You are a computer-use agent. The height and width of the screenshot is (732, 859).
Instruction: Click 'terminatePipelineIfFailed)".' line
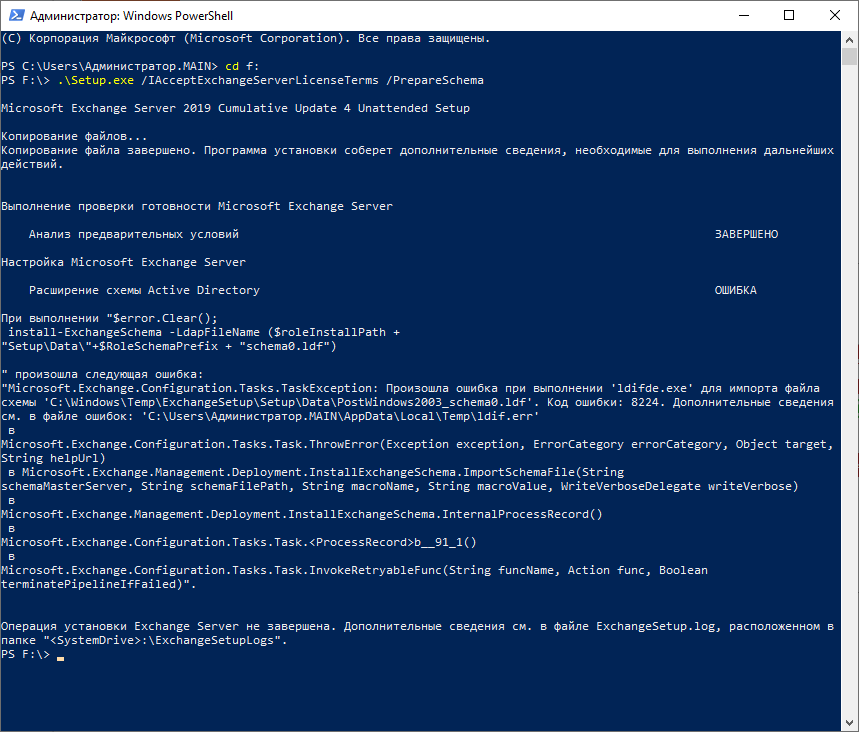[99, 585]
